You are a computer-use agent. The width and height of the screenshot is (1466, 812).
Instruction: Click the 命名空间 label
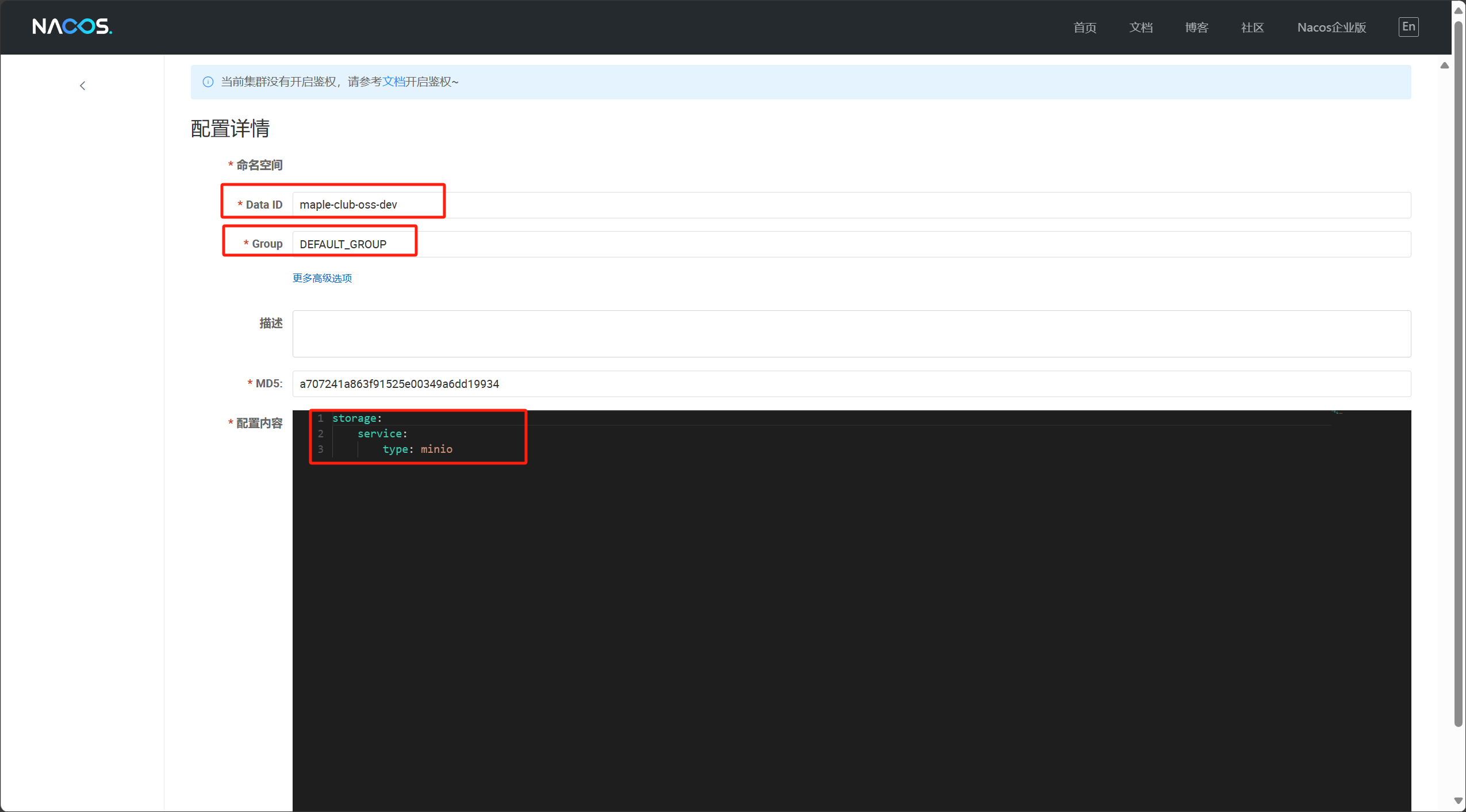(259, 166)
